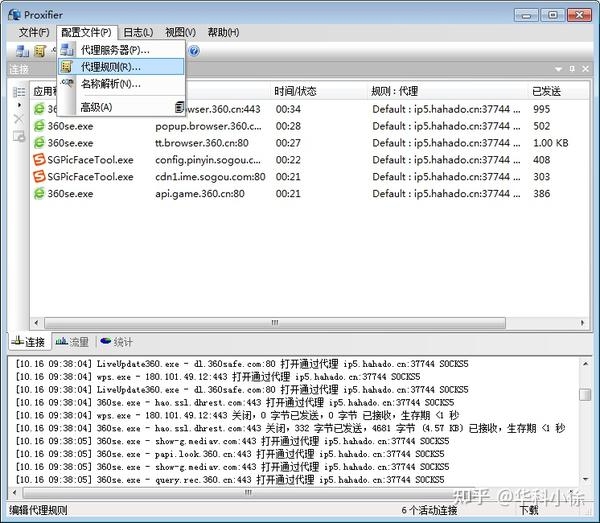The width and height of the screenshot is (600, 523).
Task: Switch to the 流量 traffic tab
Action: tap(73, 342)
